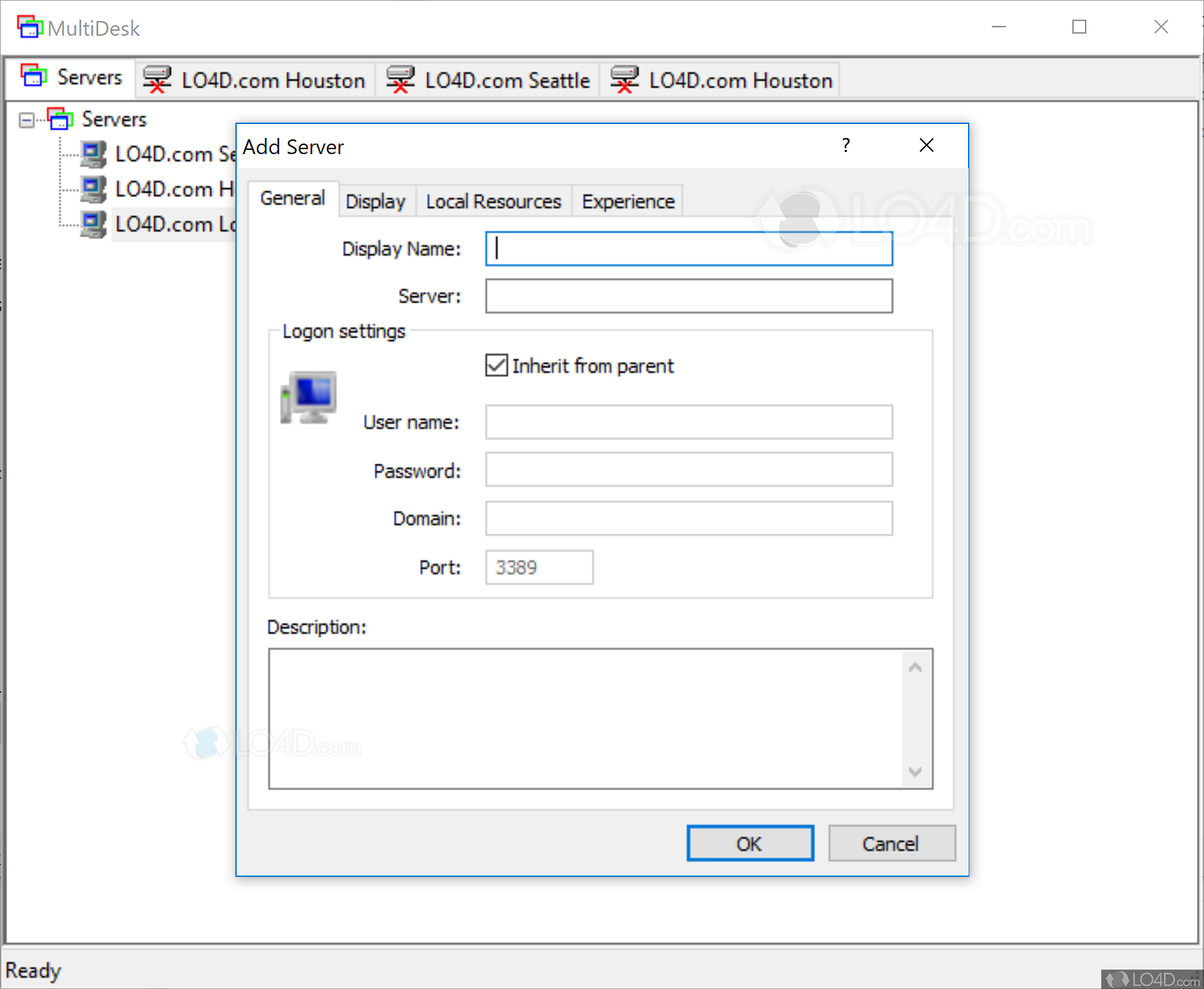Click the red-X server icon on first LO4D.com Houston tab
This screenshot has height=989, width=1204.
(x=158, y=79)
